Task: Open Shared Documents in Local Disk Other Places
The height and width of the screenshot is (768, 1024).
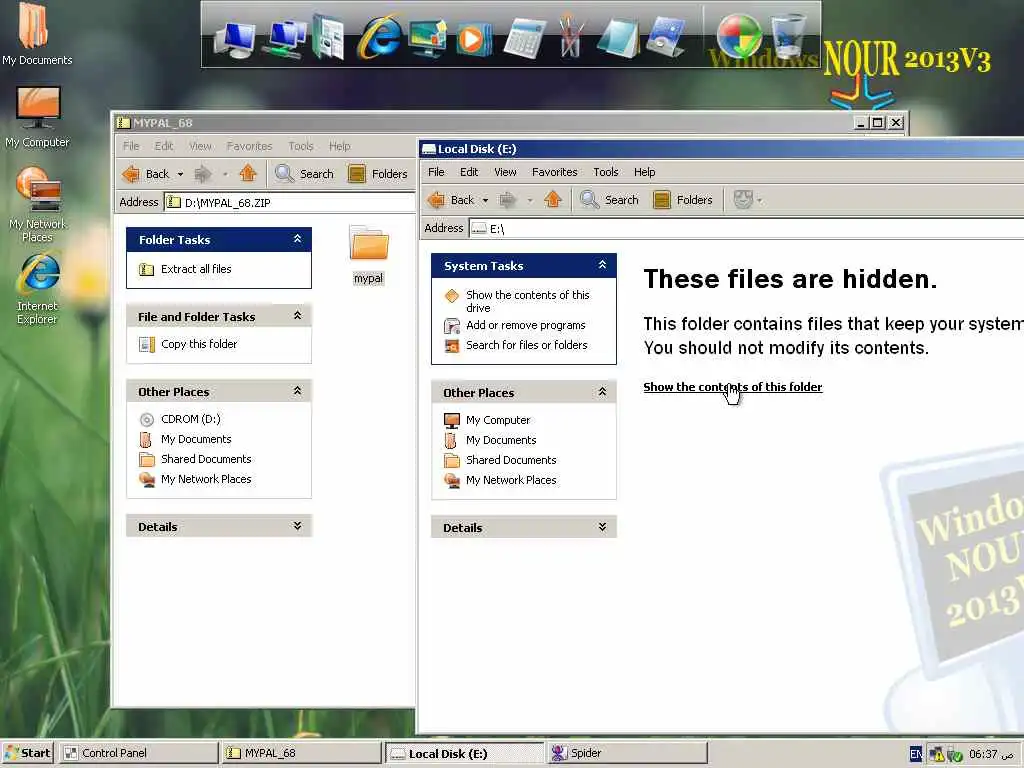Action: click(511, 460)
